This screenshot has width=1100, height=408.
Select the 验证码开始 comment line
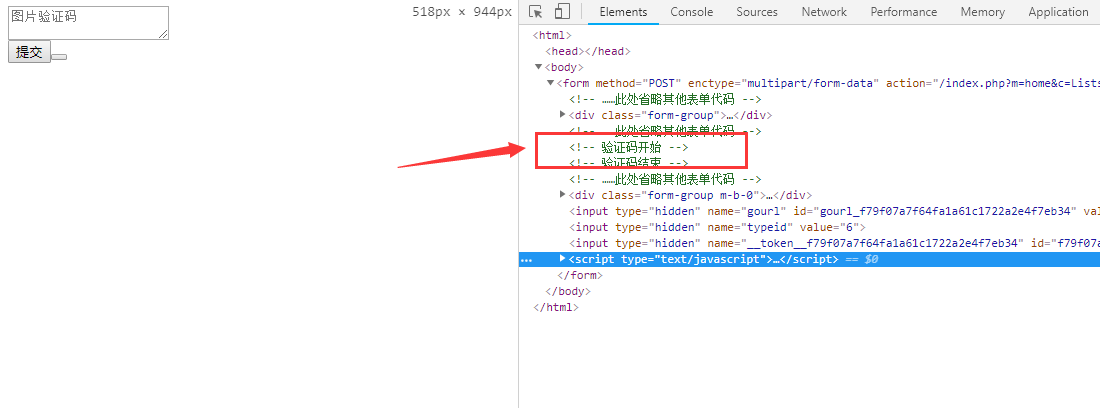tap(629, 147)
